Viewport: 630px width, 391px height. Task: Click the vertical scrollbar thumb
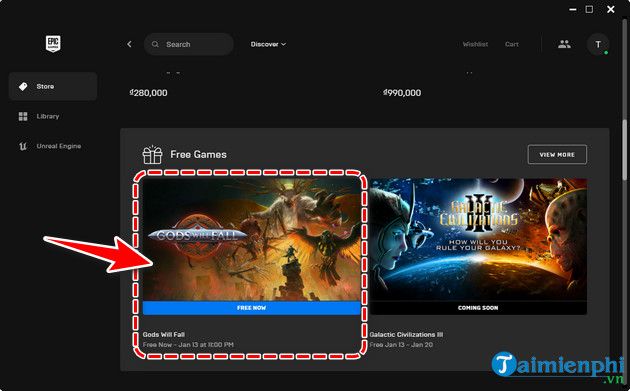[625, 149]
